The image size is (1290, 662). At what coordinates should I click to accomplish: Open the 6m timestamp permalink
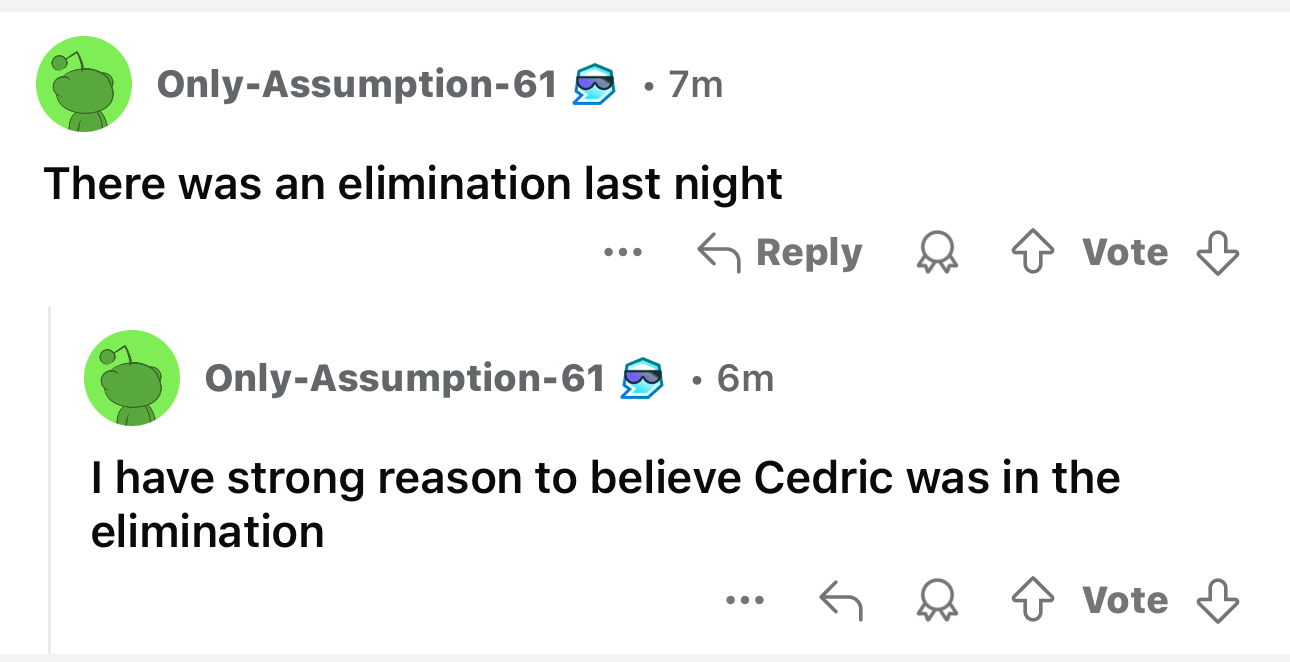click(x=745, y=378)
